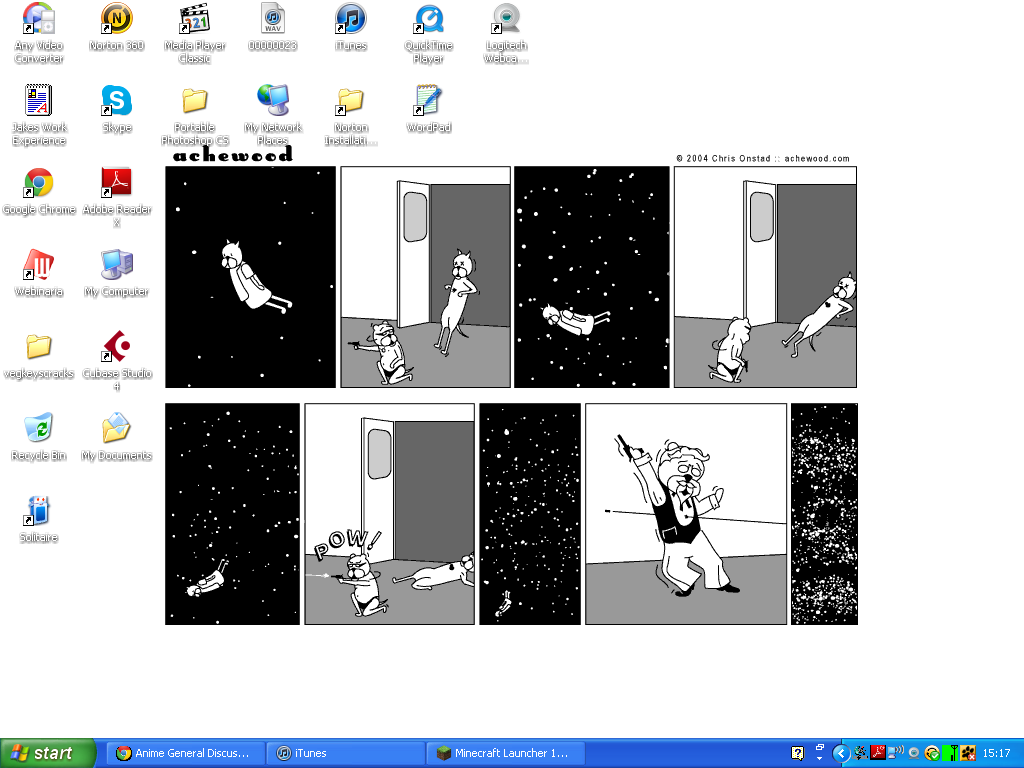Open Media Player Classic desktop icon

click(195, 33)
